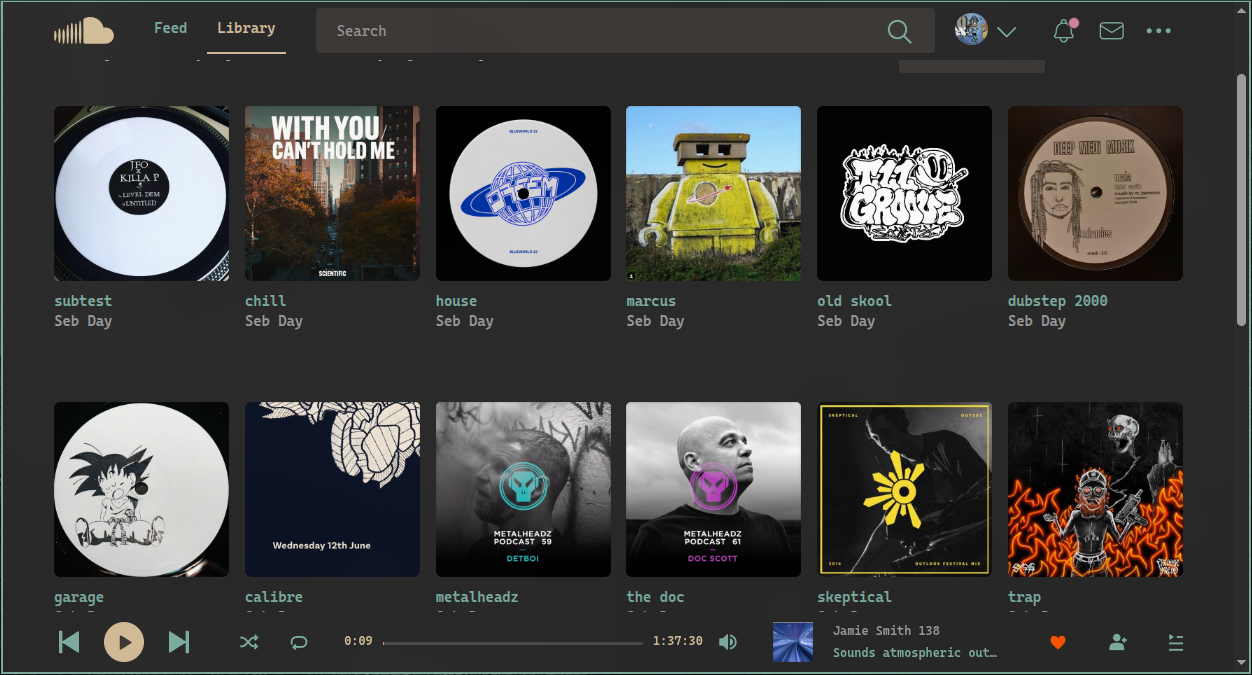Toggle shuffle mode
The height and width of the screenshot is (675, 1252).
coord(249,643)
